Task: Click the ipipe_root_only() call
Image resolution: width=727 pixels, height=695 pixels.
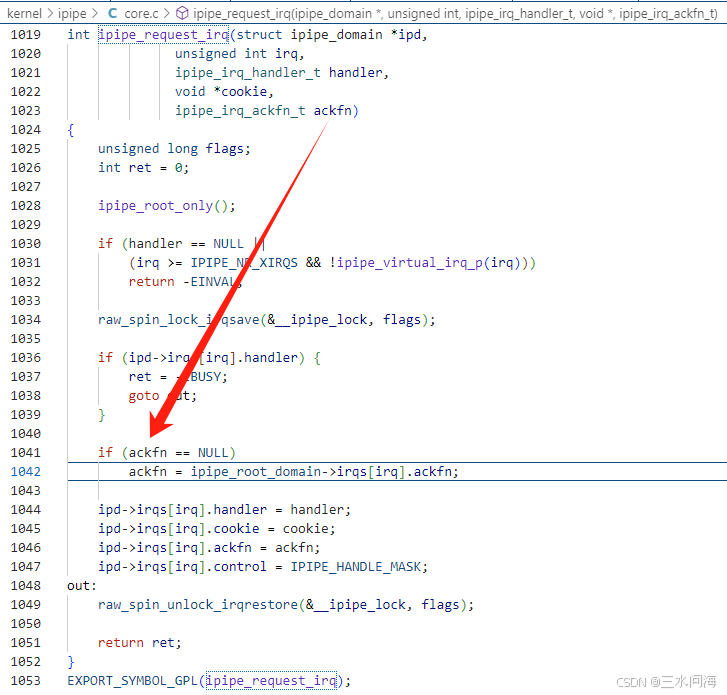Action: pyautogui.click(x=166, y=206)
